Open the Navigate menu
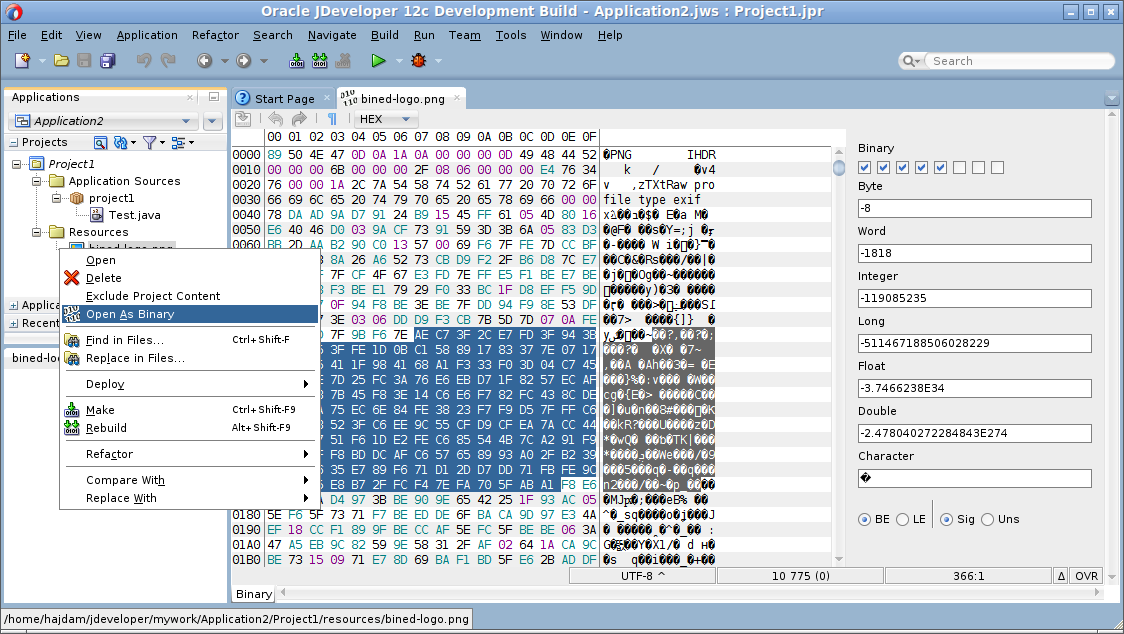The image size is (1124, 634). (332, 35)
